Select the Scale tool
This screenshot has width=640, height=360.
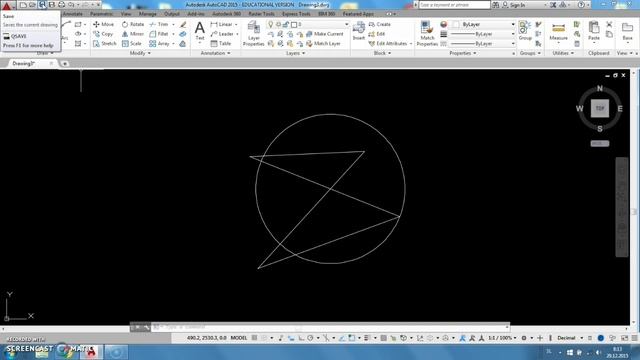(132, 43)
